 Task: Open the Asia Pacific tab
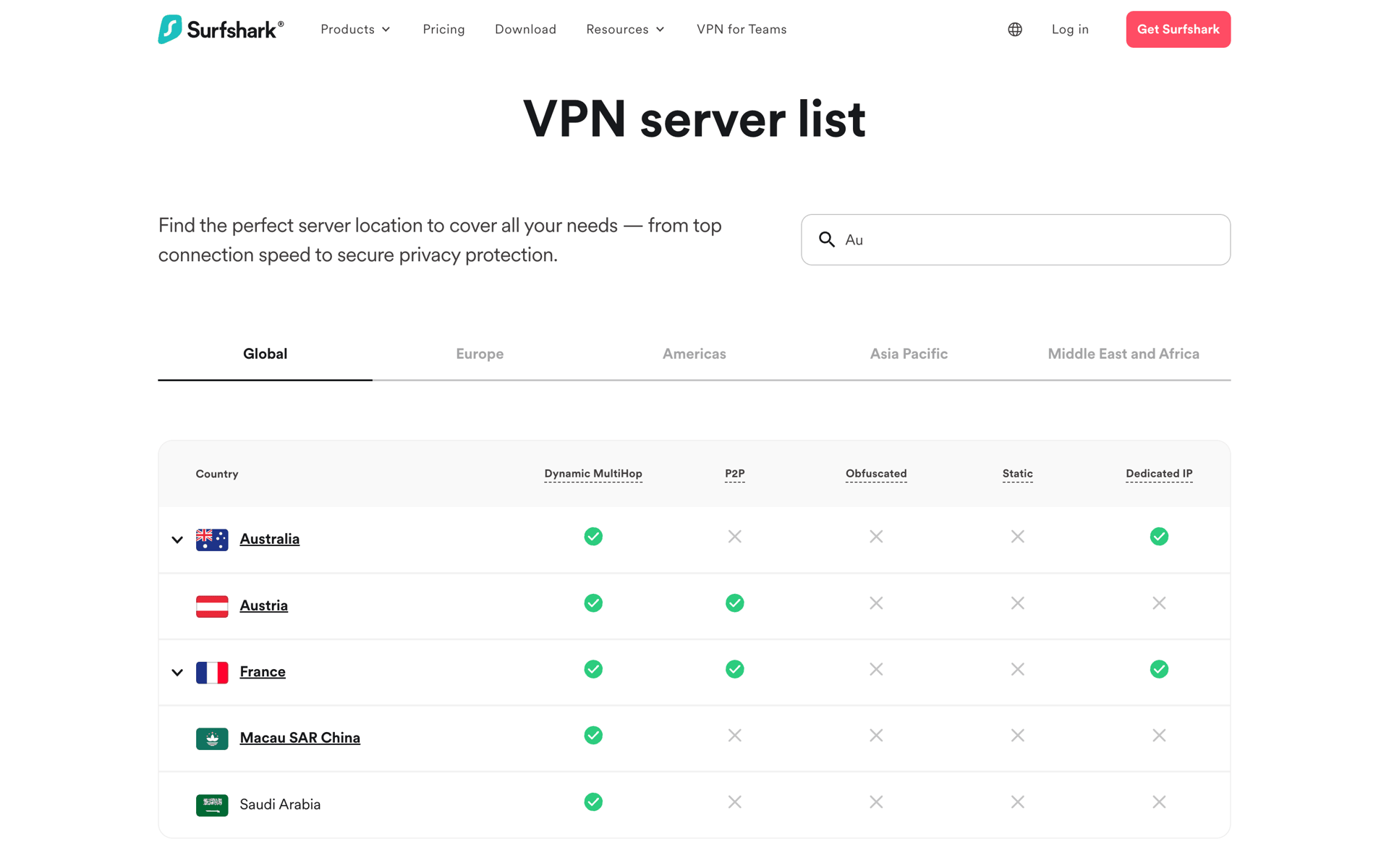[909, 354]
